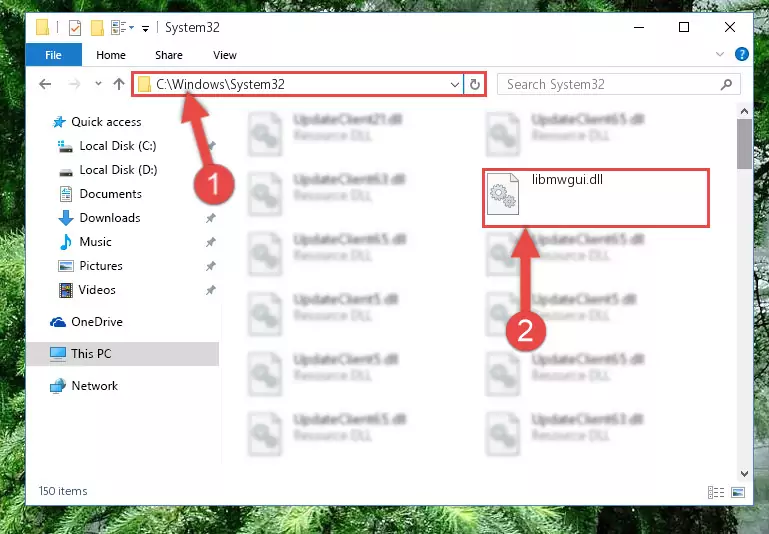This screenshot has width=769, height=534.
Task: Click the pin icon beside Downloads
Action: pos(210,218)
